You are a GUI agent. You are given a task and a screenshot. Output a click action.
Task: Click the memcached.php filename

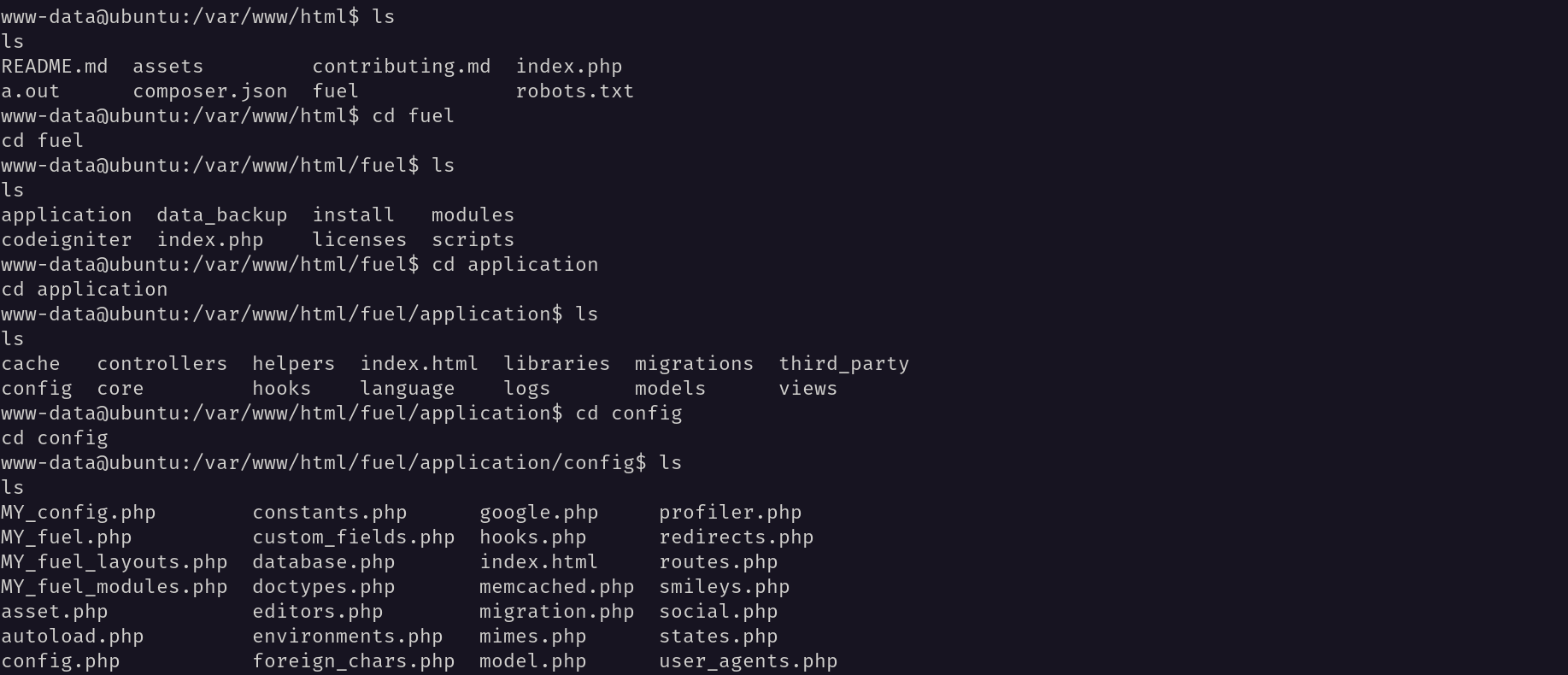click(x=557, y=587)
